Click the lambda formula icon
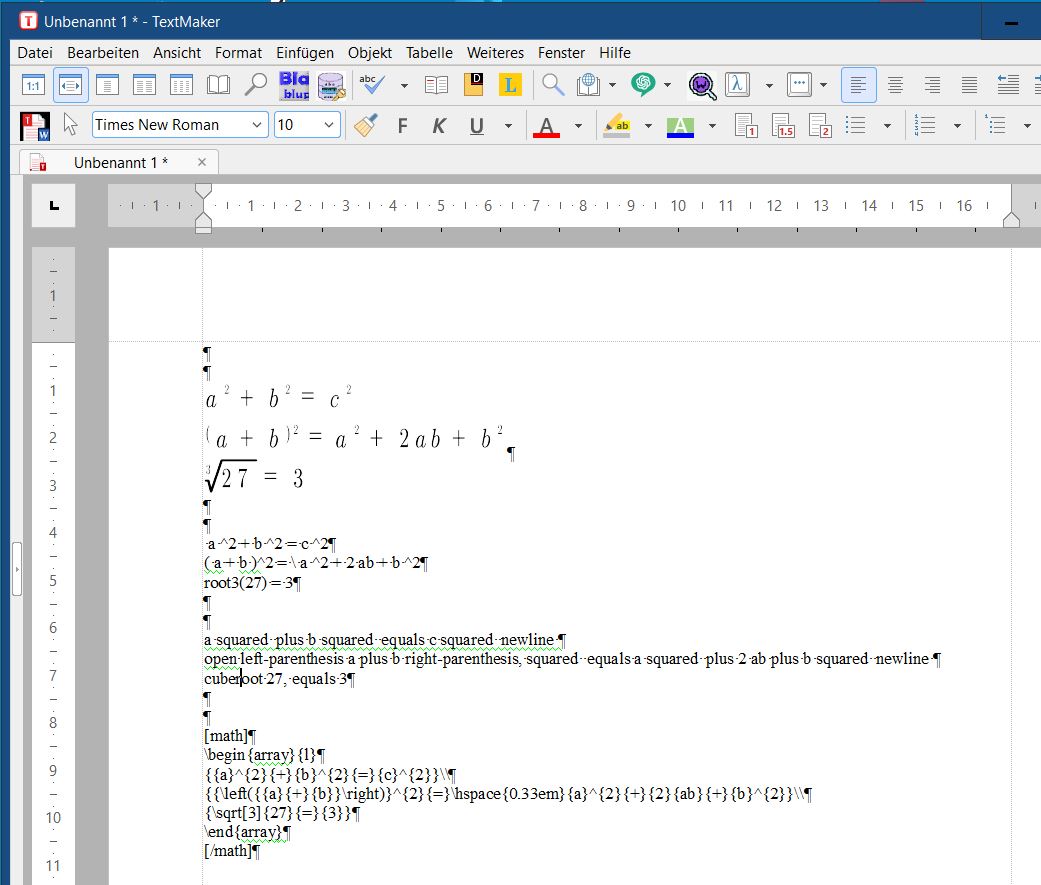 click(738, 86)
